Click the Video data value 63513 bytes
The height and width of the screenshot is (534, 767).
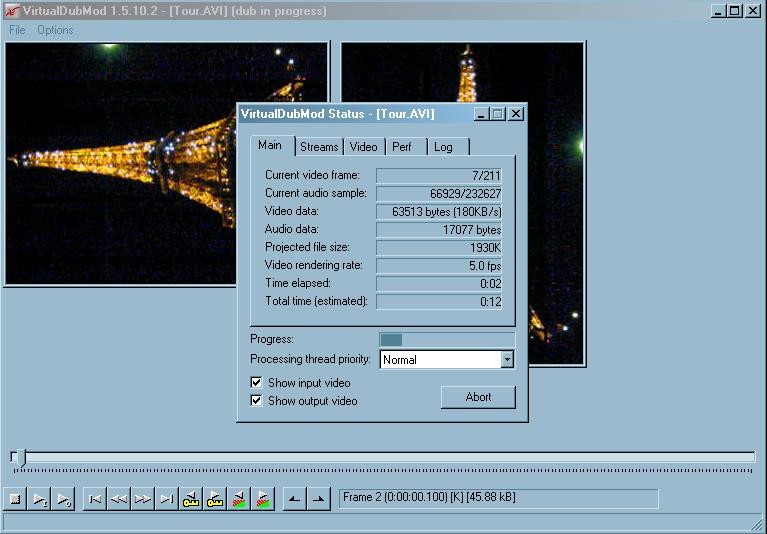coord(439,212)
